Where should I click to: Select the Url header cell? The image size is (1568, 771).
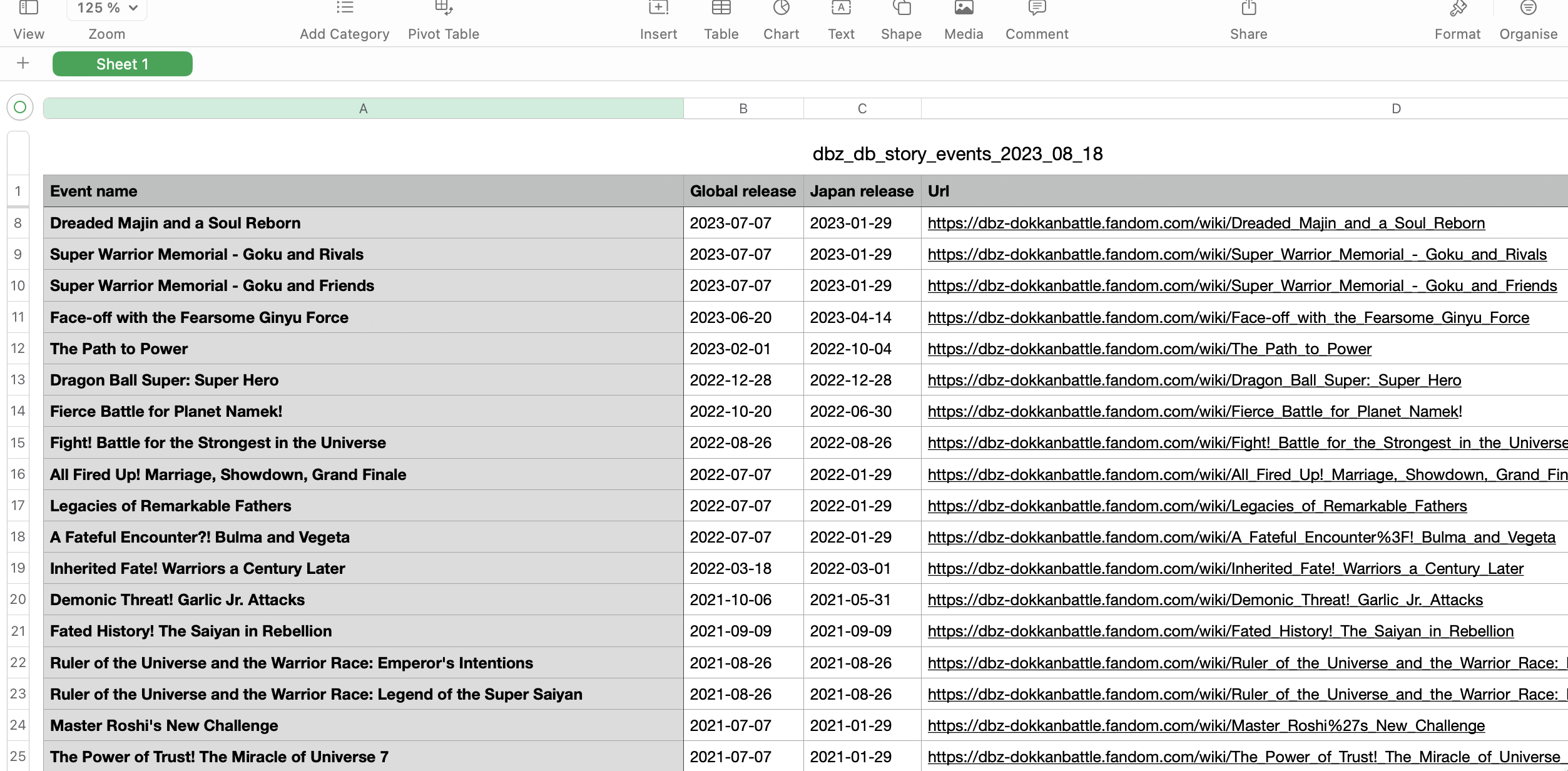click(x=1245, y=191)
